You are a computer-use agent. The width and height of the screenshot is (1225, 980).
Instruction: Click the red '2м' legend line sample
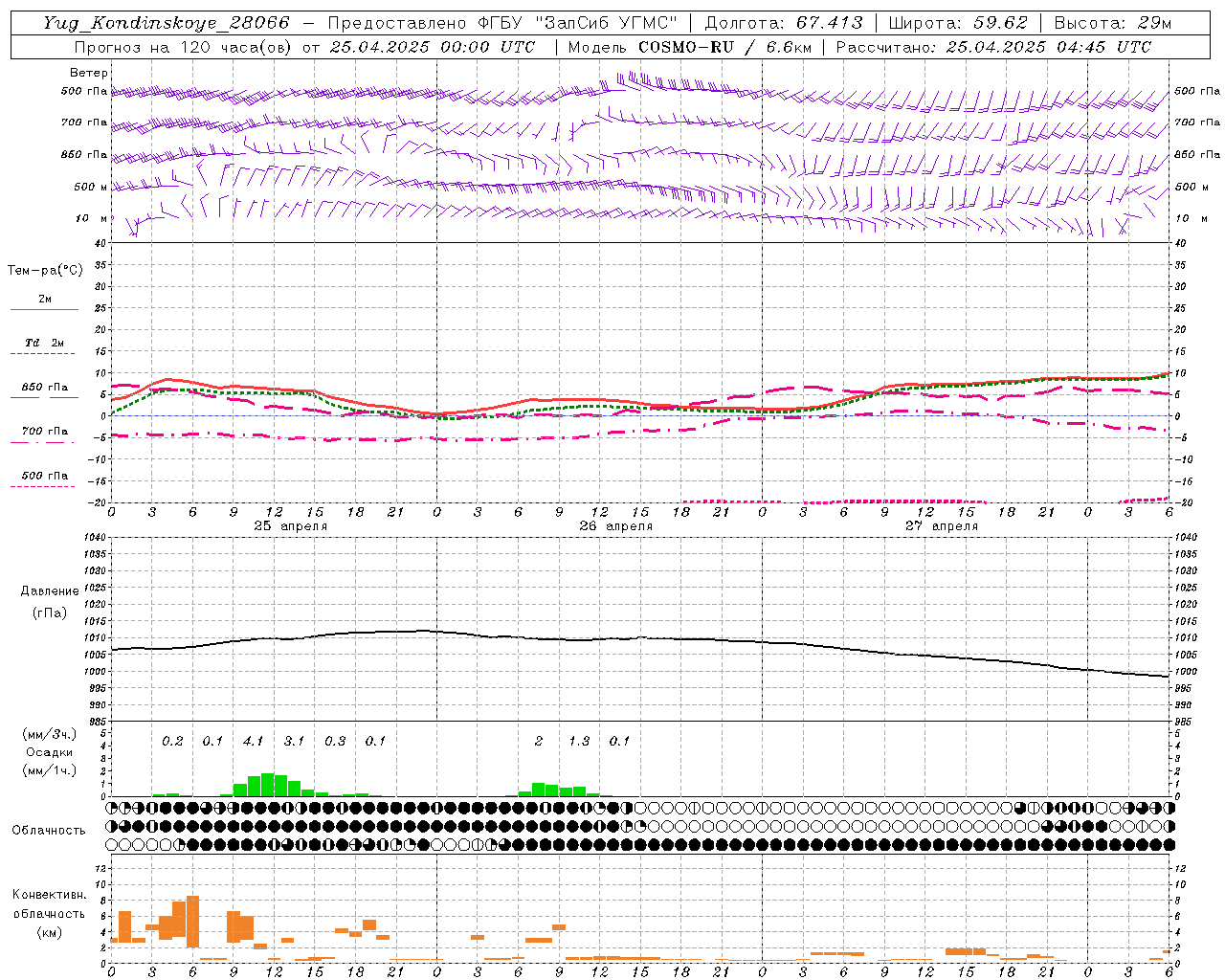(44, 310)
